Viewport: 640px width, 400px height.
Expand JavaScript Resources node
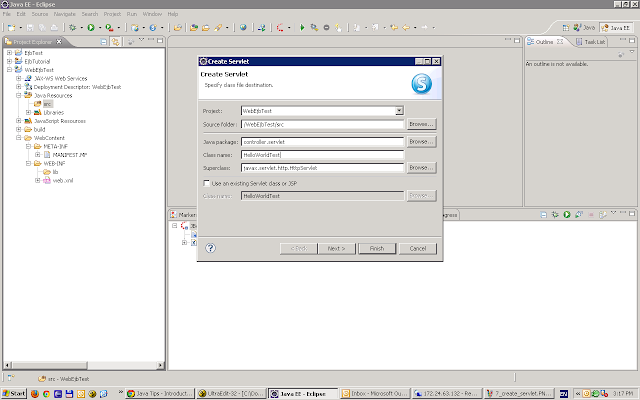point(18,121)
